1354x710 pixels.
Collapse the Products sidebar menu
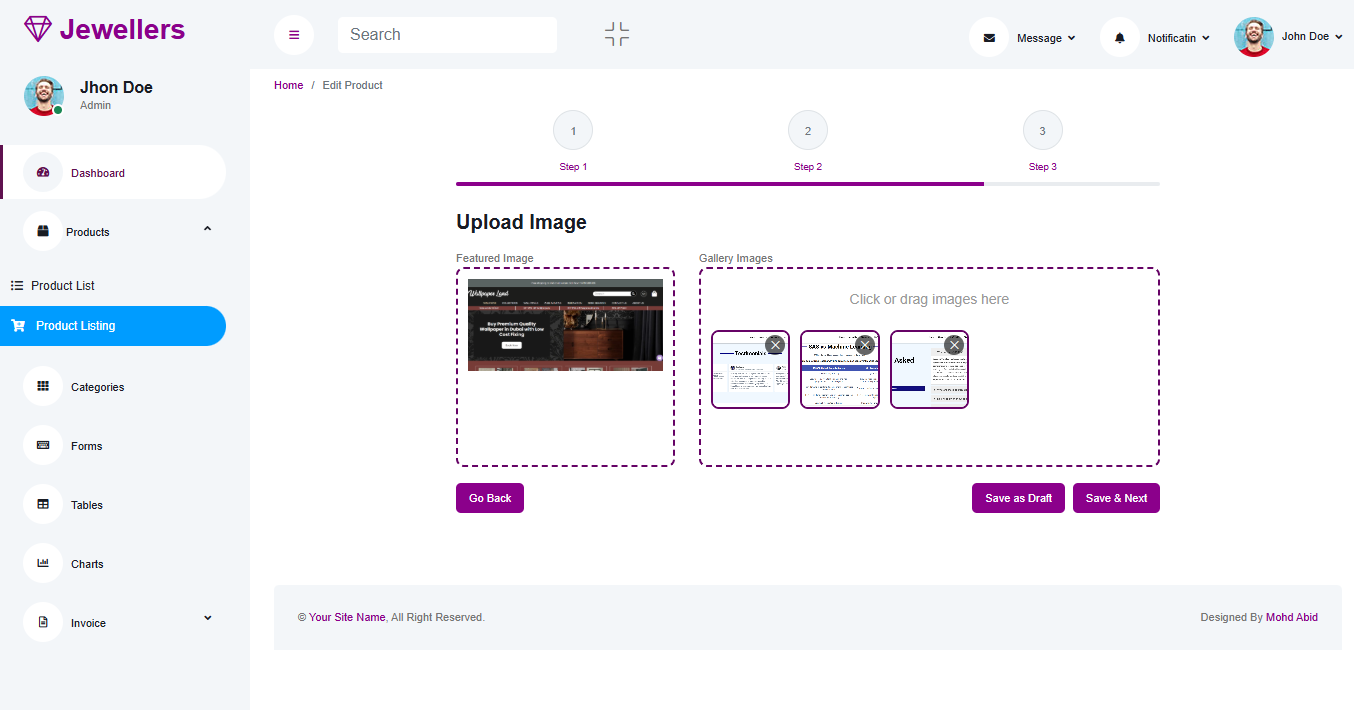[207, 230]
